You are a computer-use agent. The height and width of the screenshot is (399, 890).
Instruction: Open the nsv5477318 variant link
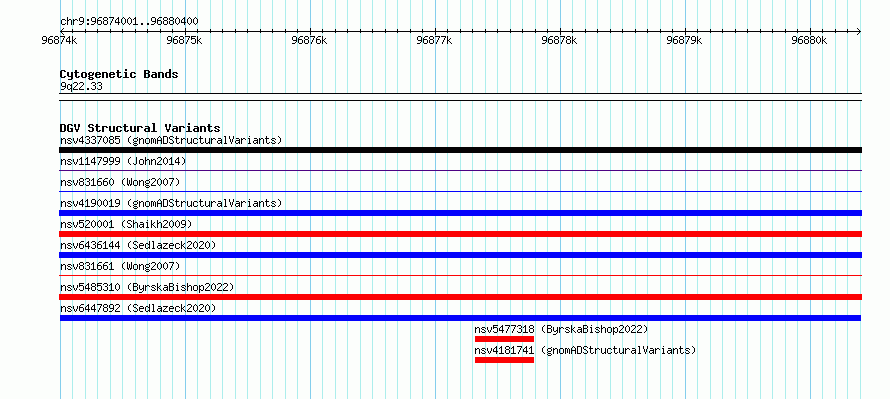[x=504, y=329]
